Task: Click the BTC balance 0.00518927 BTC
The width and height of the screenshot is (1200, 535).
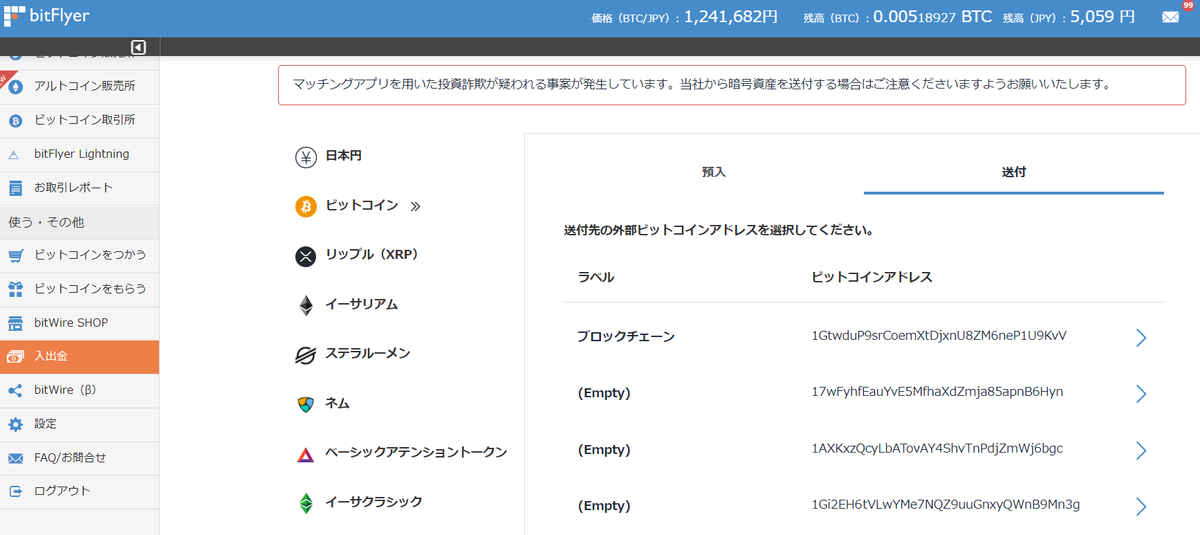Action: [933, 17]
